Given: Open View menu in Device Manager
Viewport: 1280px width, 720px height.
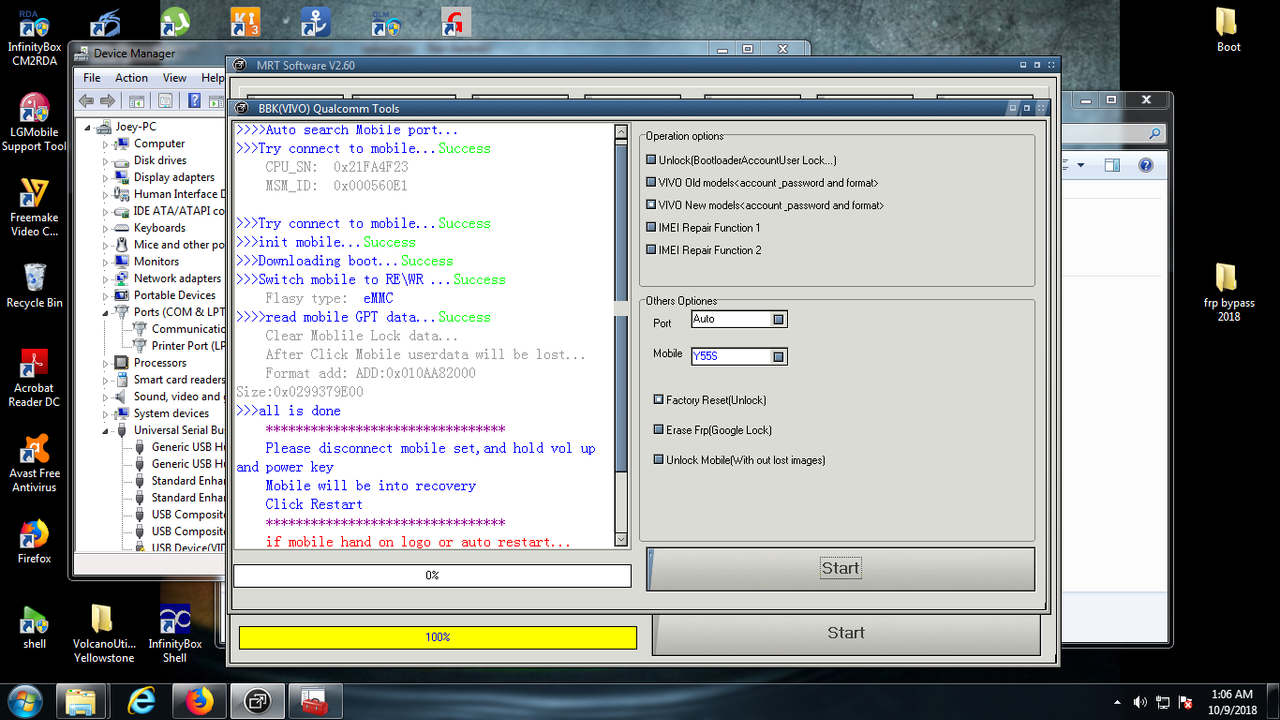Looking at the screenshot, I should coord(175,78).
